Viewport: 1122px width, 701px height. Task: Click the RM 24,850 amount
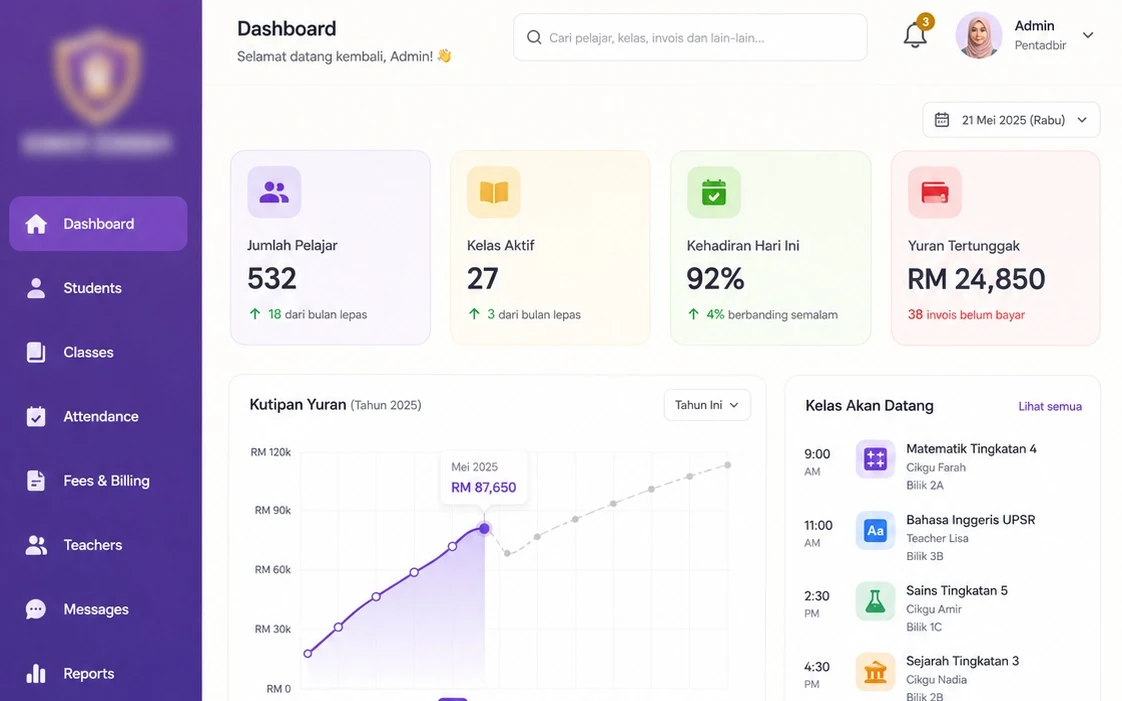point(976,279)
